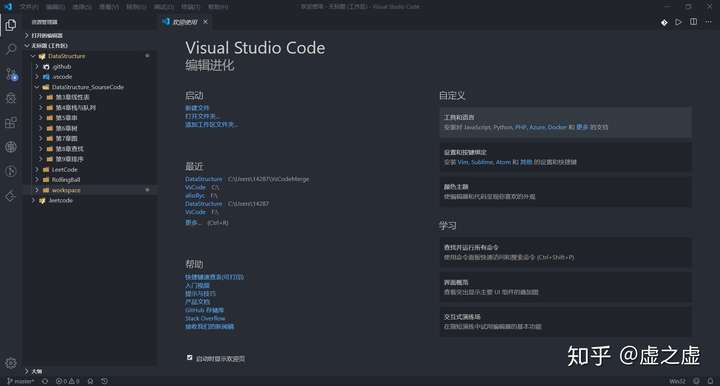Open the Source Control view icon

click(x=11, y=74)
